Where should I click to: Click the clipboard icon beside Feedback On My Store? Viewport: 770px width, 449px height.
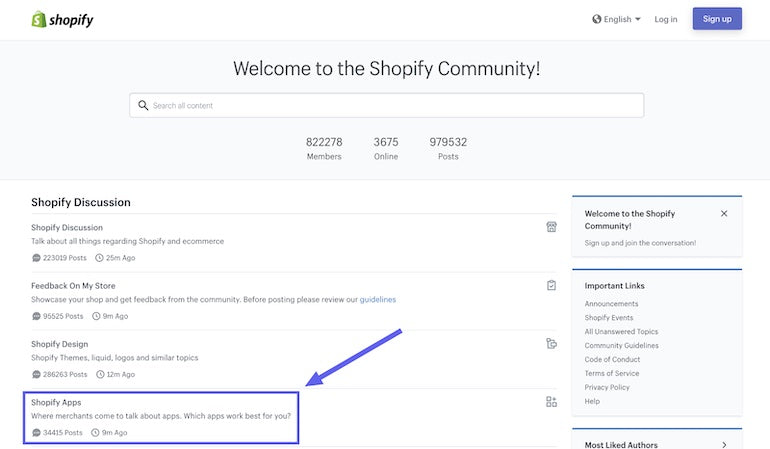tap(551, 285)
